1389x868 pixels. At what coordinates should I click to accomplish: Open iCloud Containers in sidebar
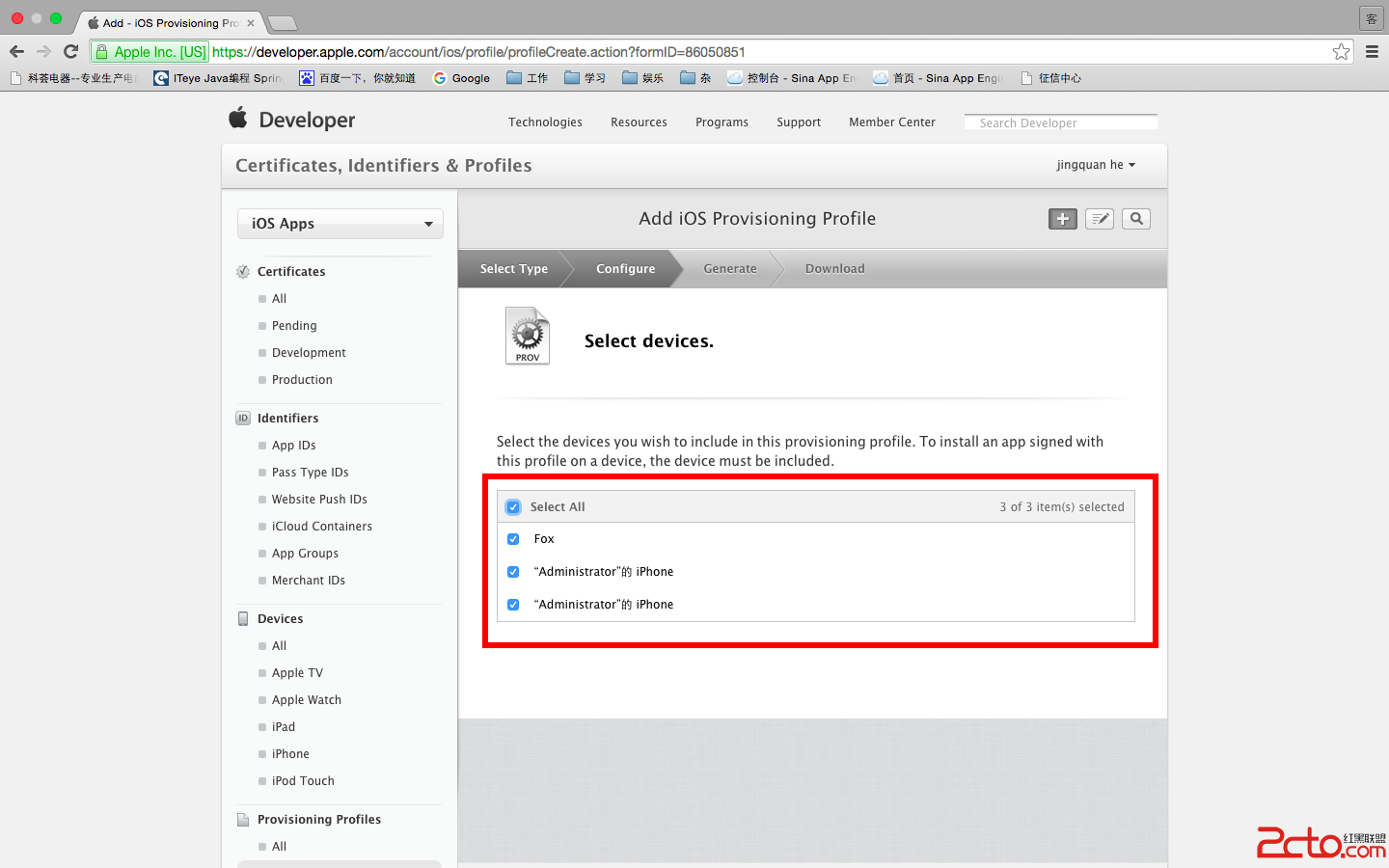(321, 527)
